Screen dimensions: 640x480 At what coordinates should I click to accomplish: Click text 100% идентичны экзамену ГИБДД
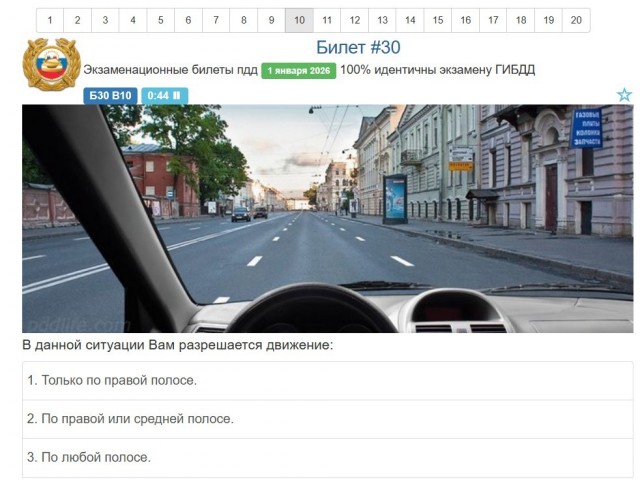click(438, 70)
